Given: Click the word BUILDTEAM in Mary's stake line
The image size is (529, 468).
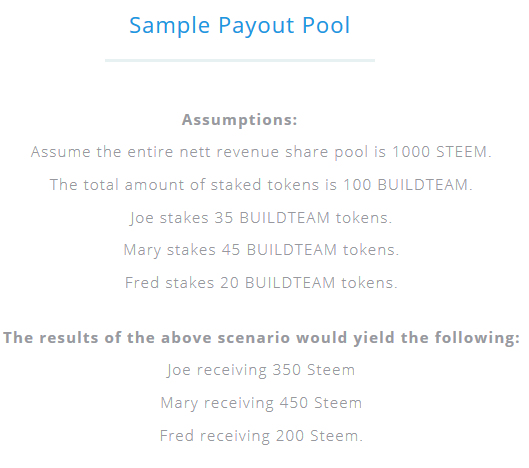Looking at the screenshot, I should coord(292,250).
